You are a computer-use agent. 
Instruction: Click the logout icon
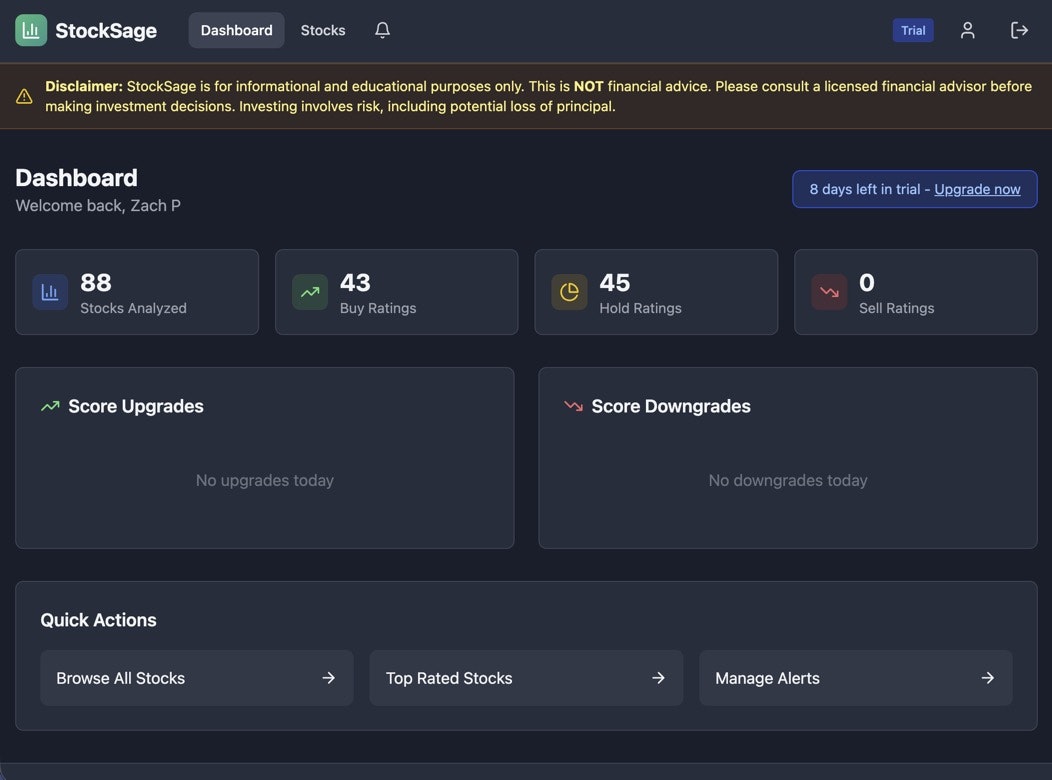[1019, 30]
